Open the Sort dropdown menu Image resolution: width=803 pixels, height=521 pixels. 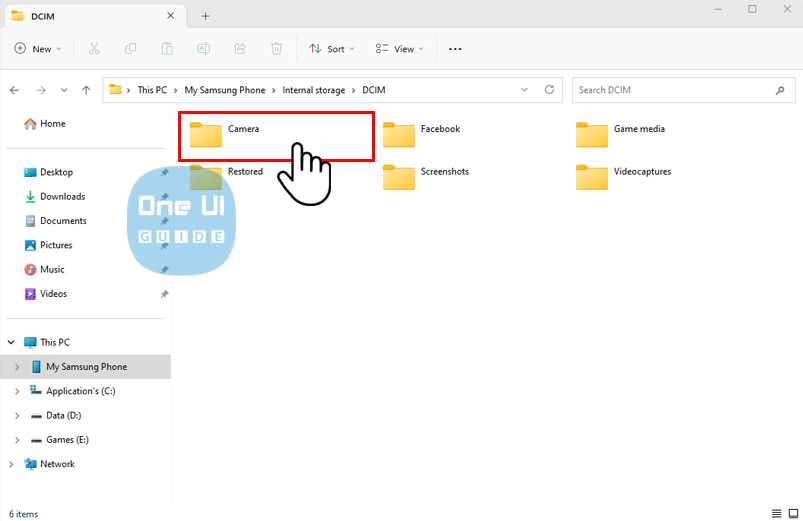tap(332, 48)
